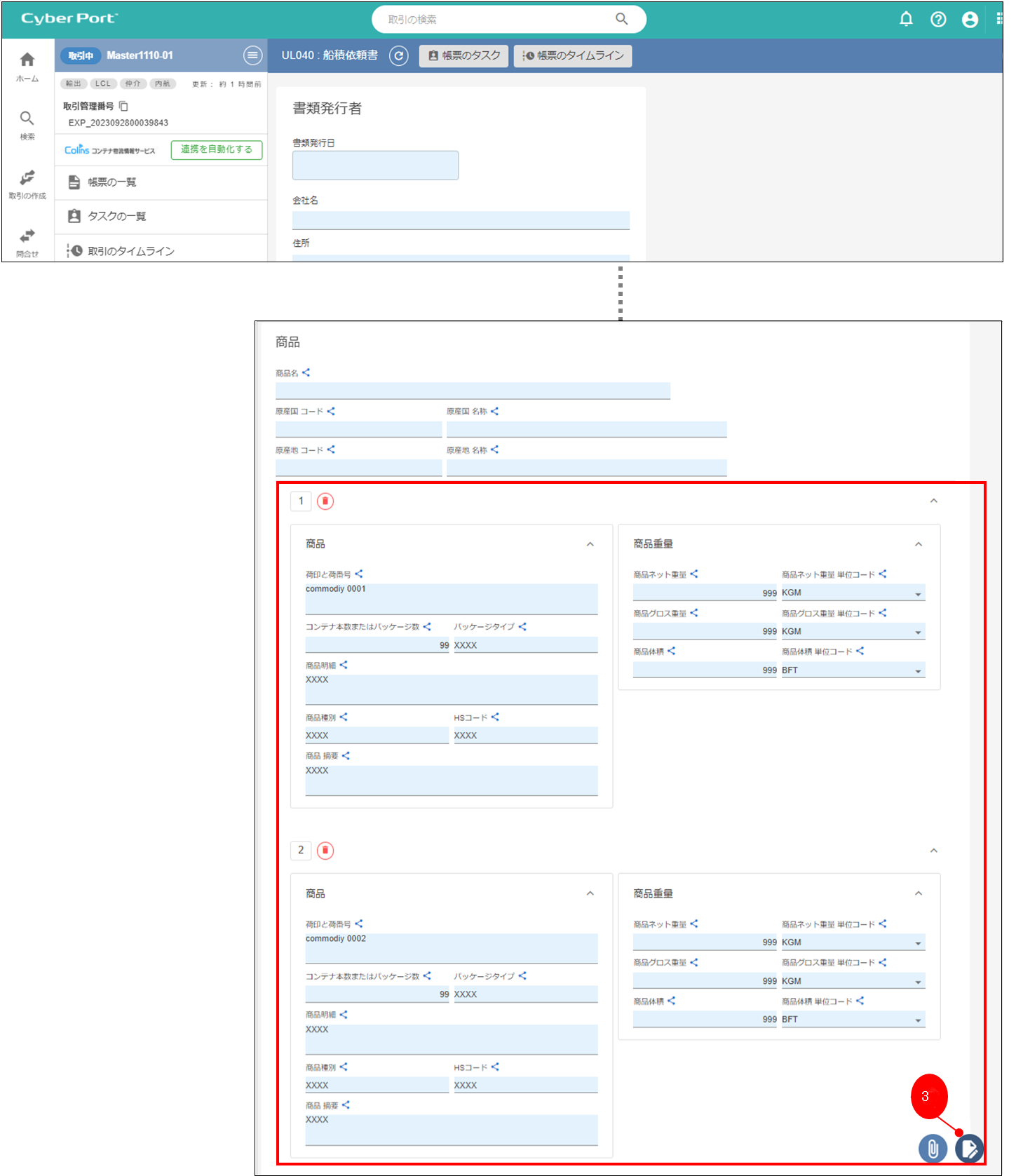Open 帳票の一覧 in the side menu

click(112, 182)
